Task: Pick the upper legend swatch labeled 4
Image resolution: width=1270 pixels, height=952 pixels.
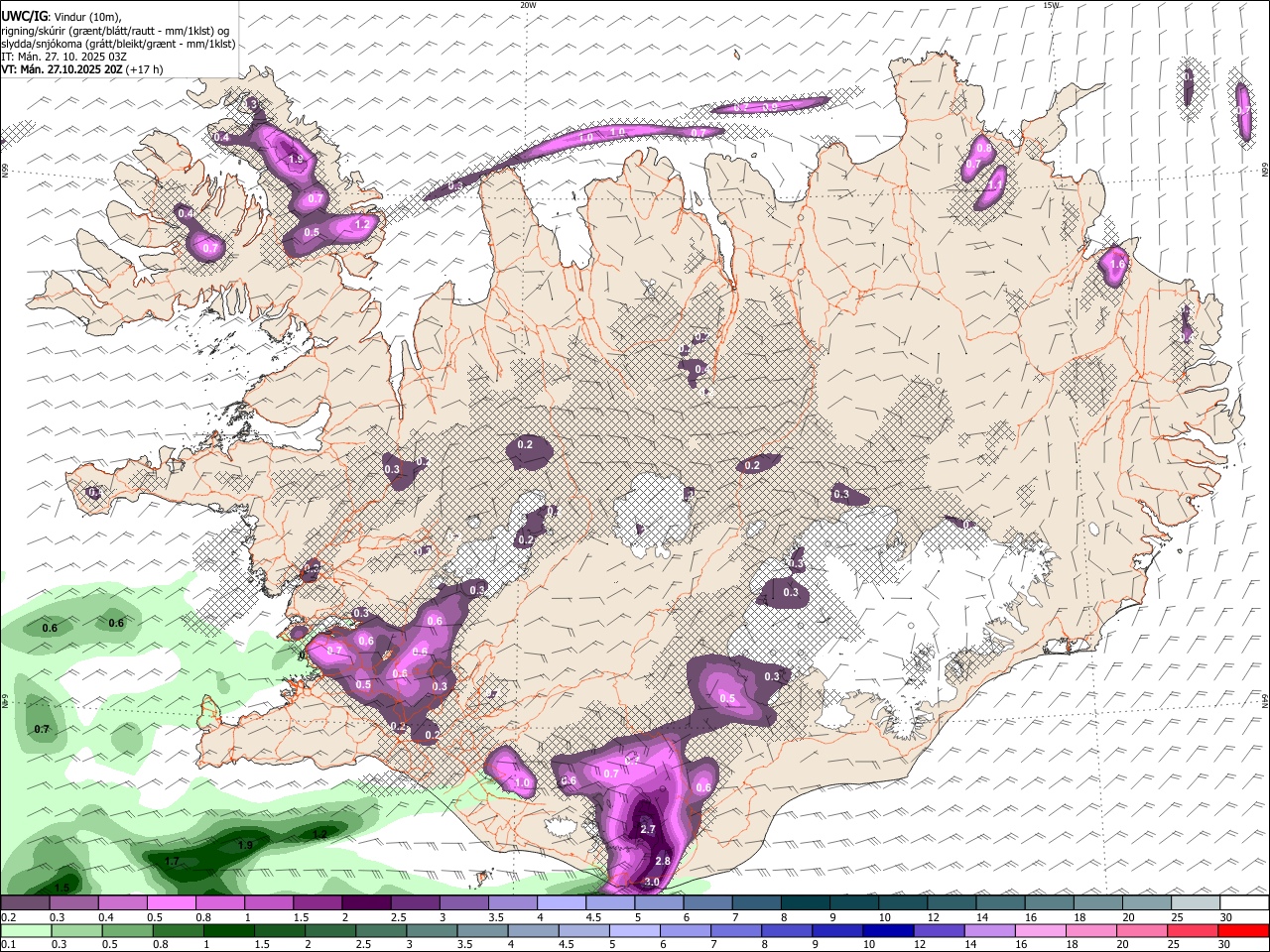Action: point(561,903)
